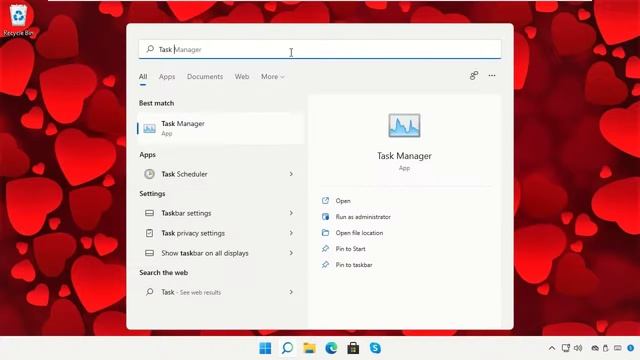Click the Task privacy settings icon
The height and width of the screenshot is (360, 640).
coord(149,233)
